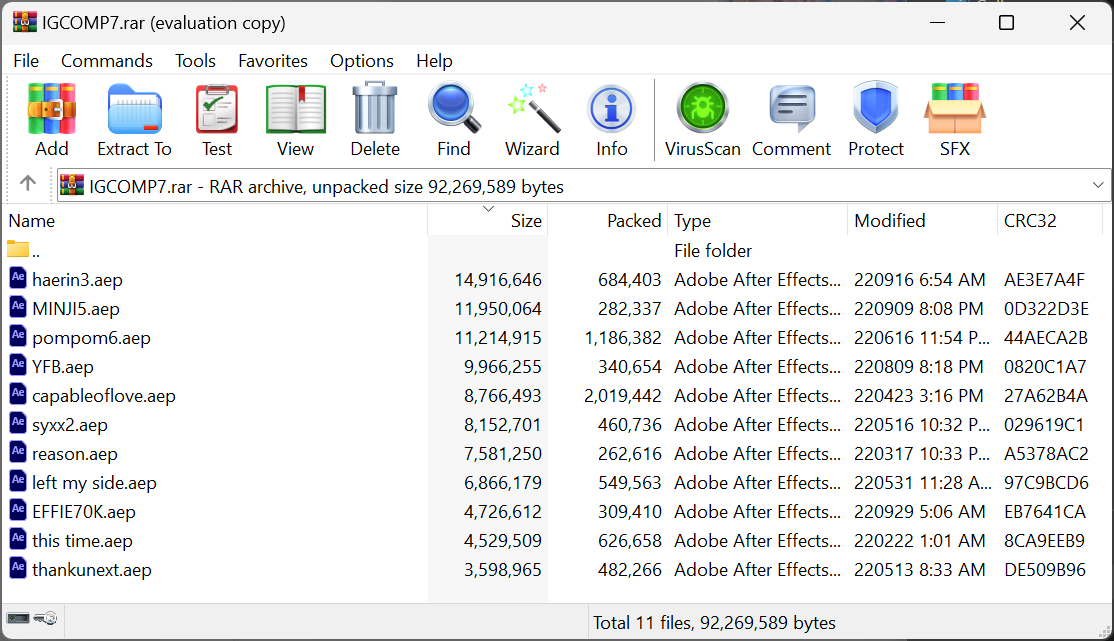This screenshot has width=1114, height=641.
Task: Click the WinRAR title bar icon
Action: click(x=25, y=22)
